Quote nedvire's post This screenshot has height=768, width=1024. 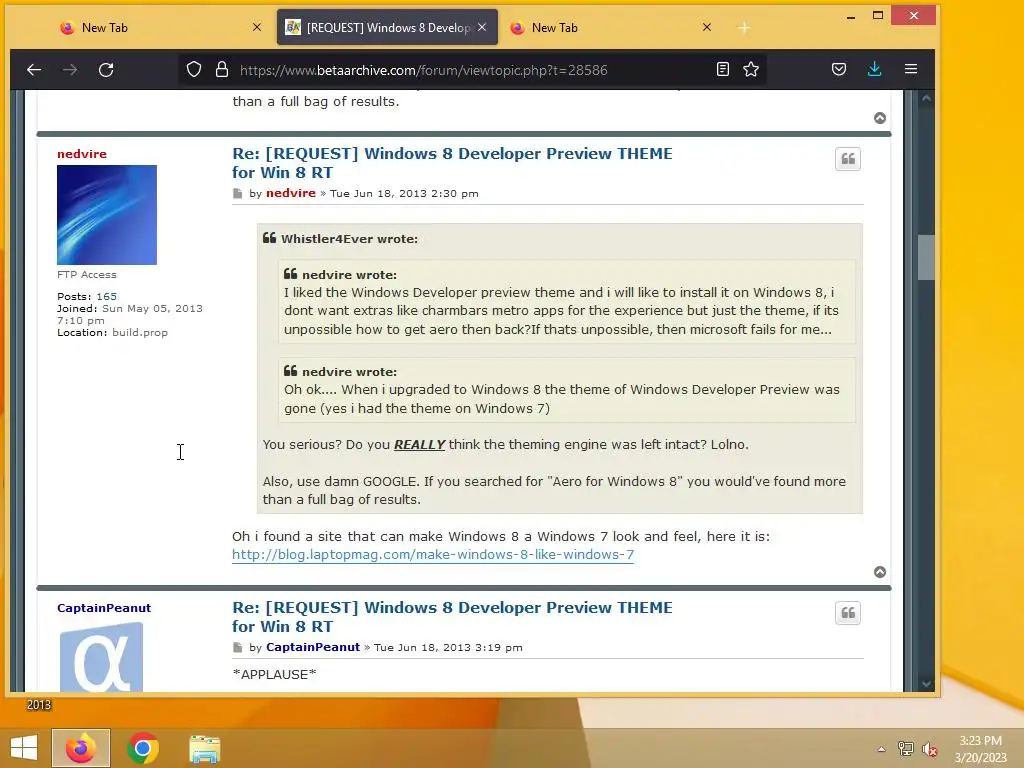[x=848, y=159]
